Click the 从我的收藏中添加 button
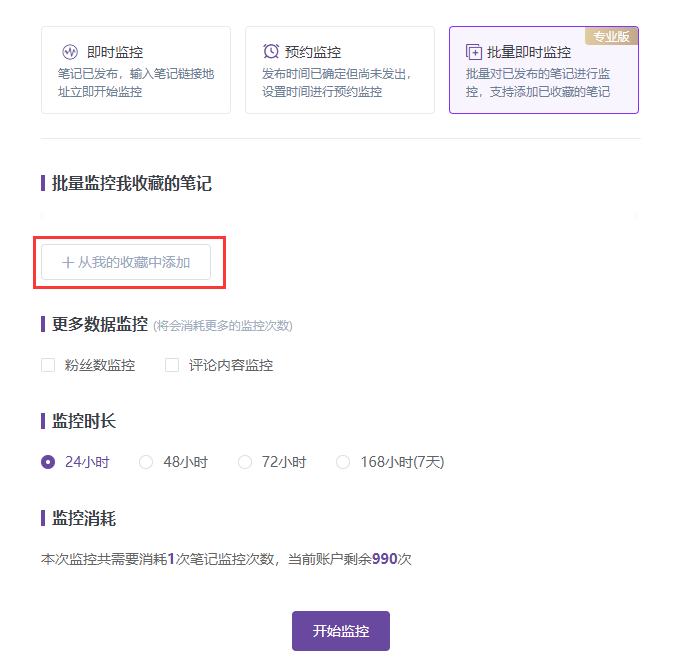The width and height of the screenshot is (673, 671). [126, 262]
